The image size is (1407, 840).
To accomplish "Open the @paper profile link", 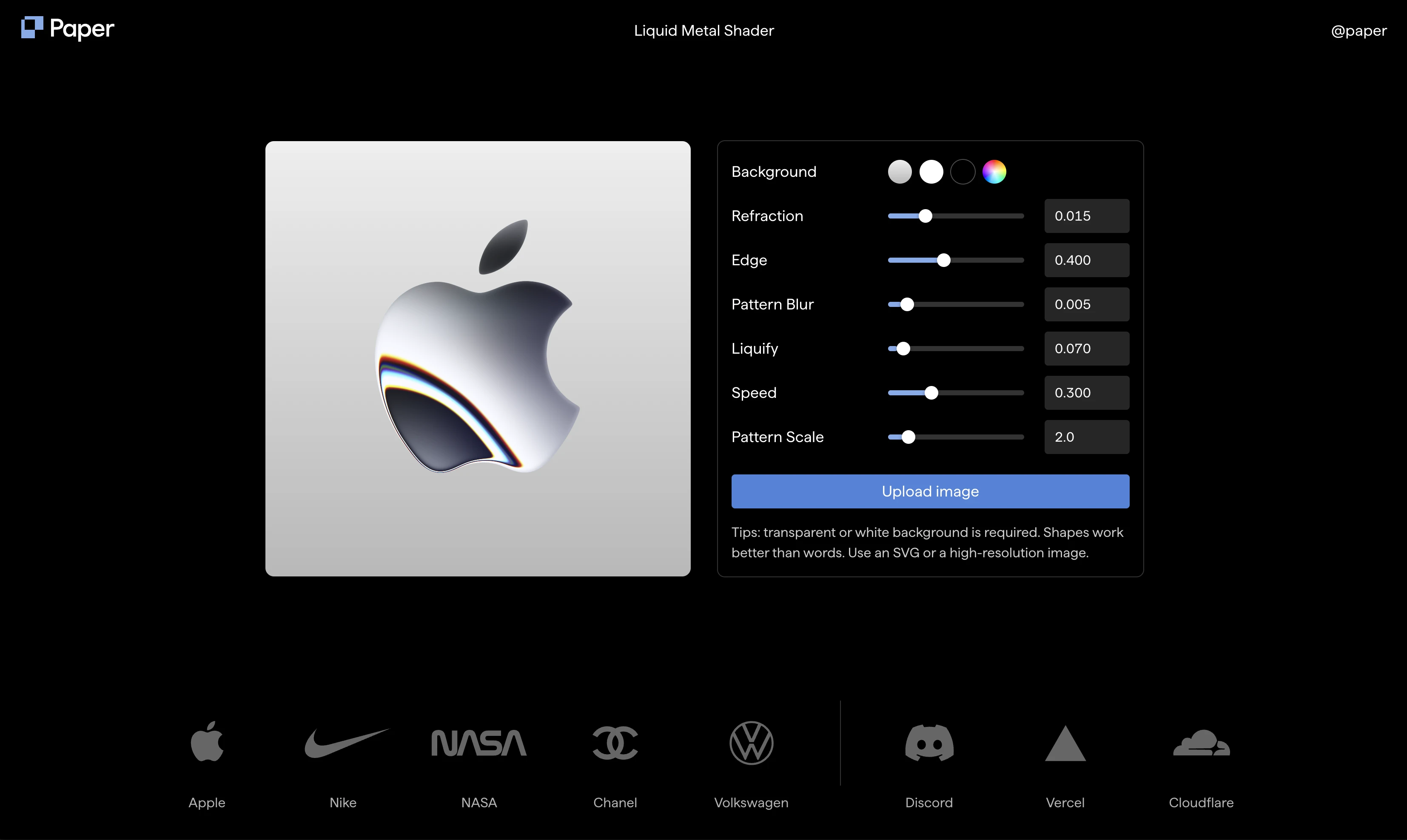I will click(x=1359, y=31).
